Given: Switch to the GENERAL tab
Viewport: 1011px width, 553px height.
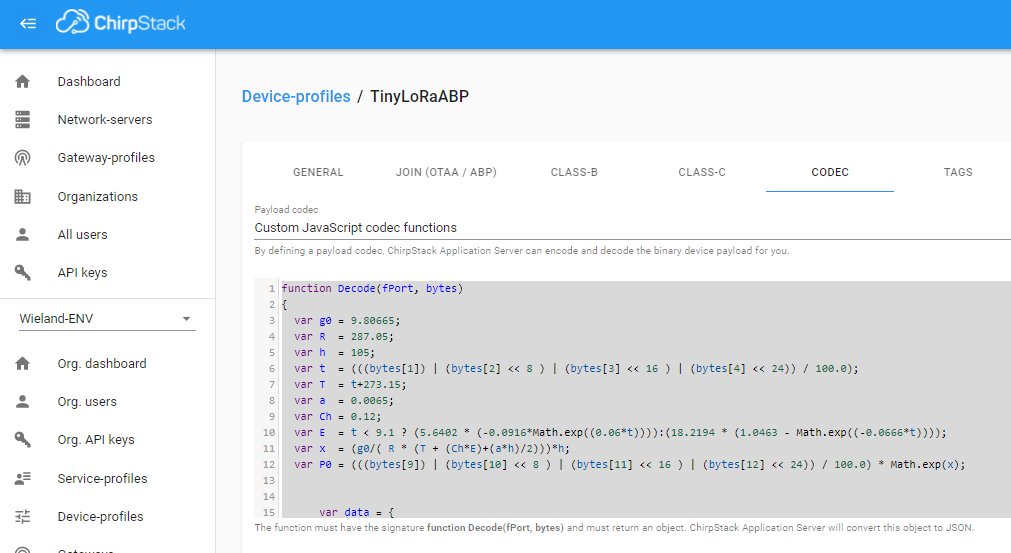Looking at the screenshot, I should 318,172.
